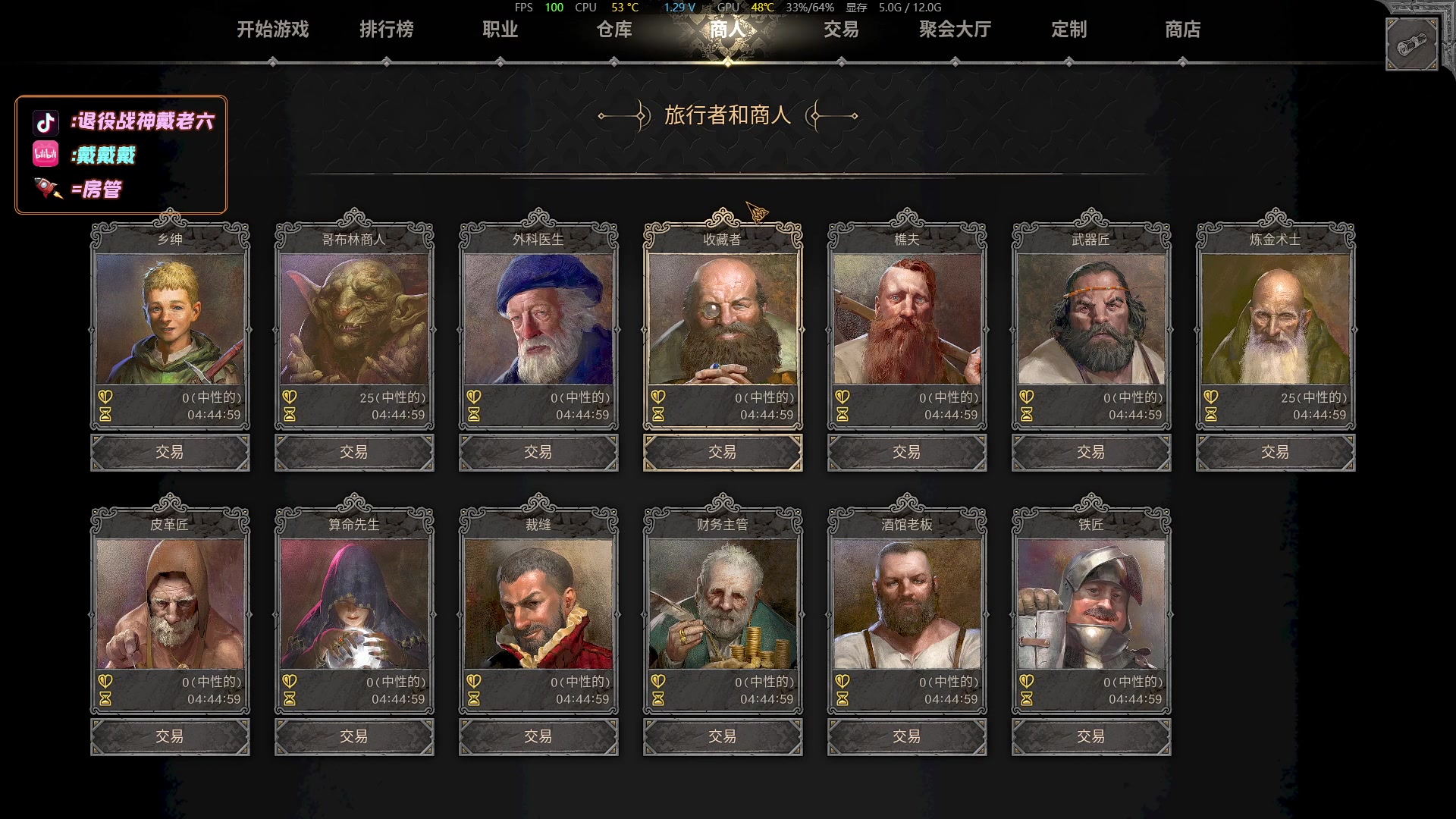
Task: Select the 财务主管 merchant portrait
Action: coord(723,604)
